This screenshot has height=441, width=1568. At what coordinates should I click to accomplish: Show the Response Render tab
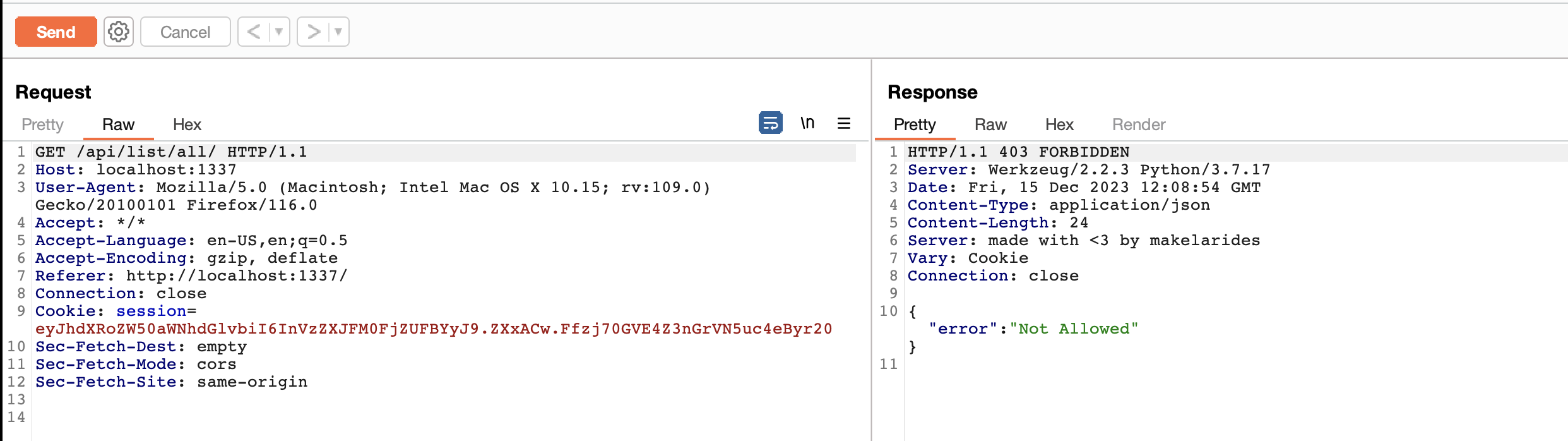(x=1139, y=124)
